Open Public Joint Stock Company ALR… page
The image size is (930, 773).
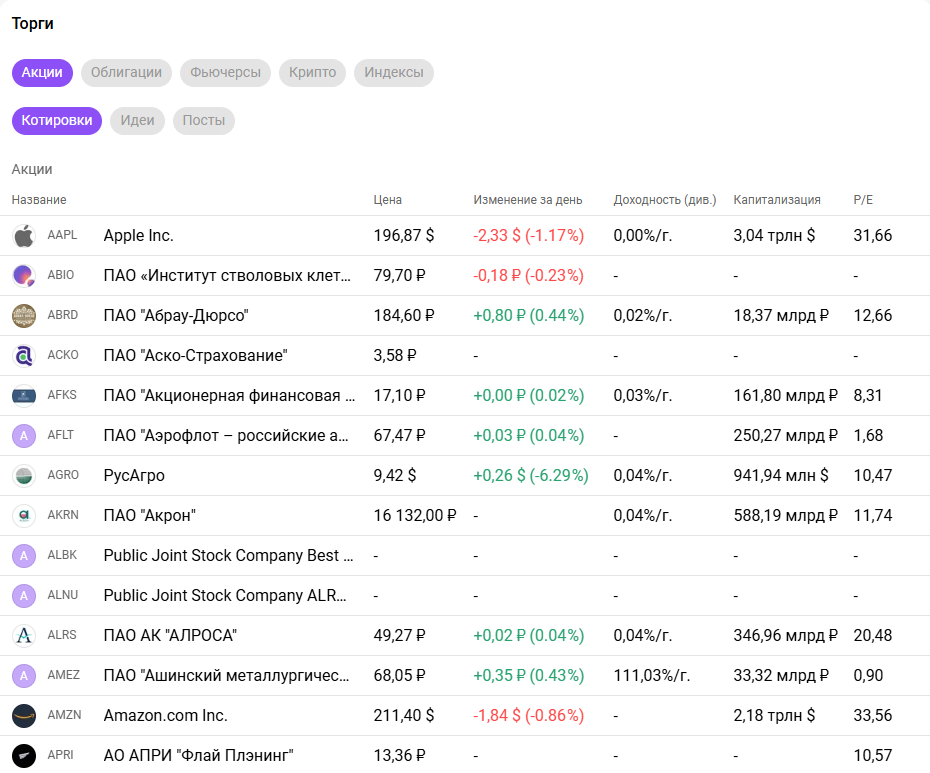click(x=225, y=596)
